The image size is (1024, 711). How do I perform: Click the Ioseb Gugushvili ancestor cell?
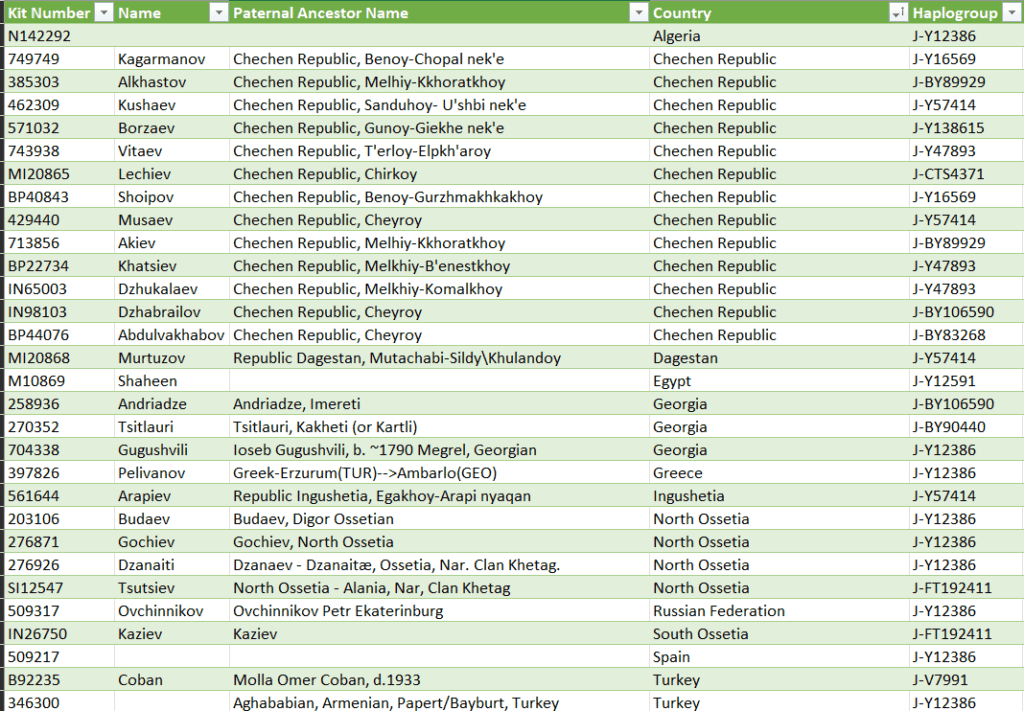click(385, 450)
